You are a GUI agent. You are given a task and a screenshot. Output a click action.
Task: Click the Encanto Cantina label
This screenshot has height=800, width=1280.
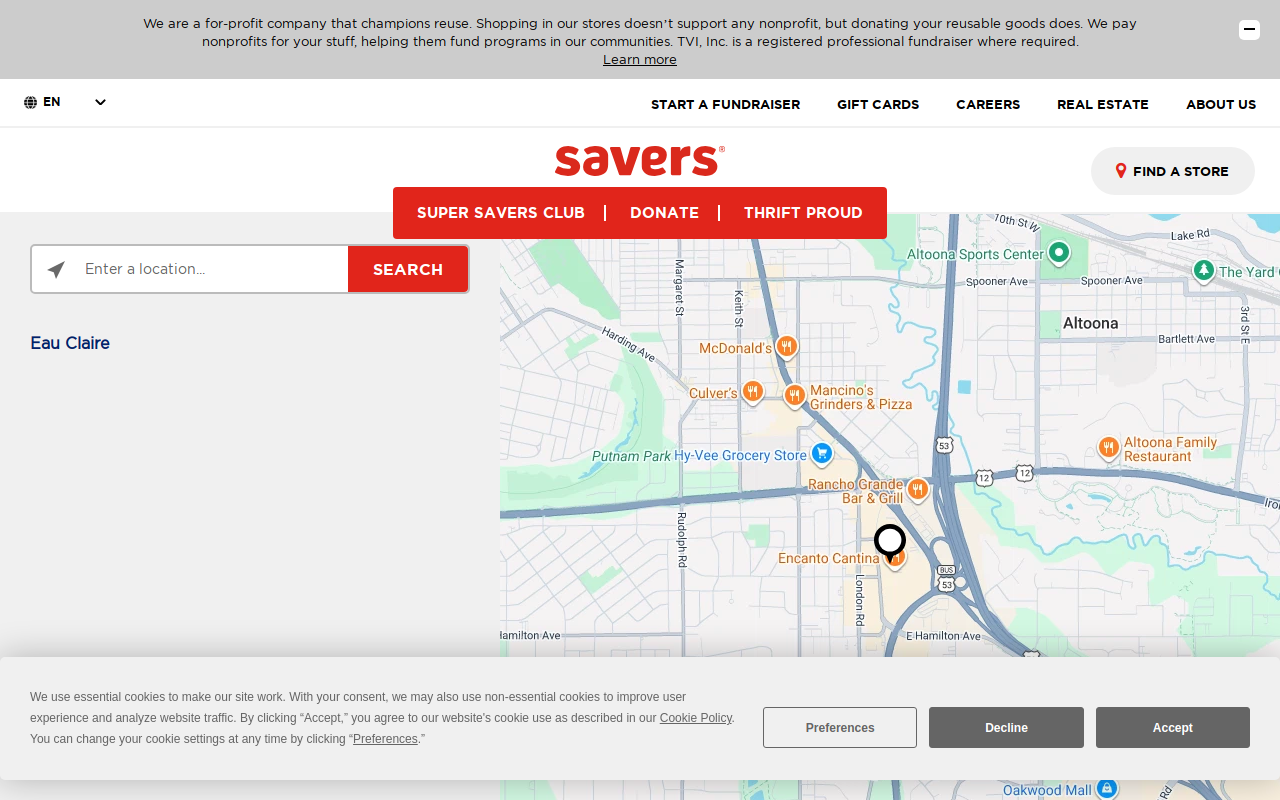(x=828, y=558)
